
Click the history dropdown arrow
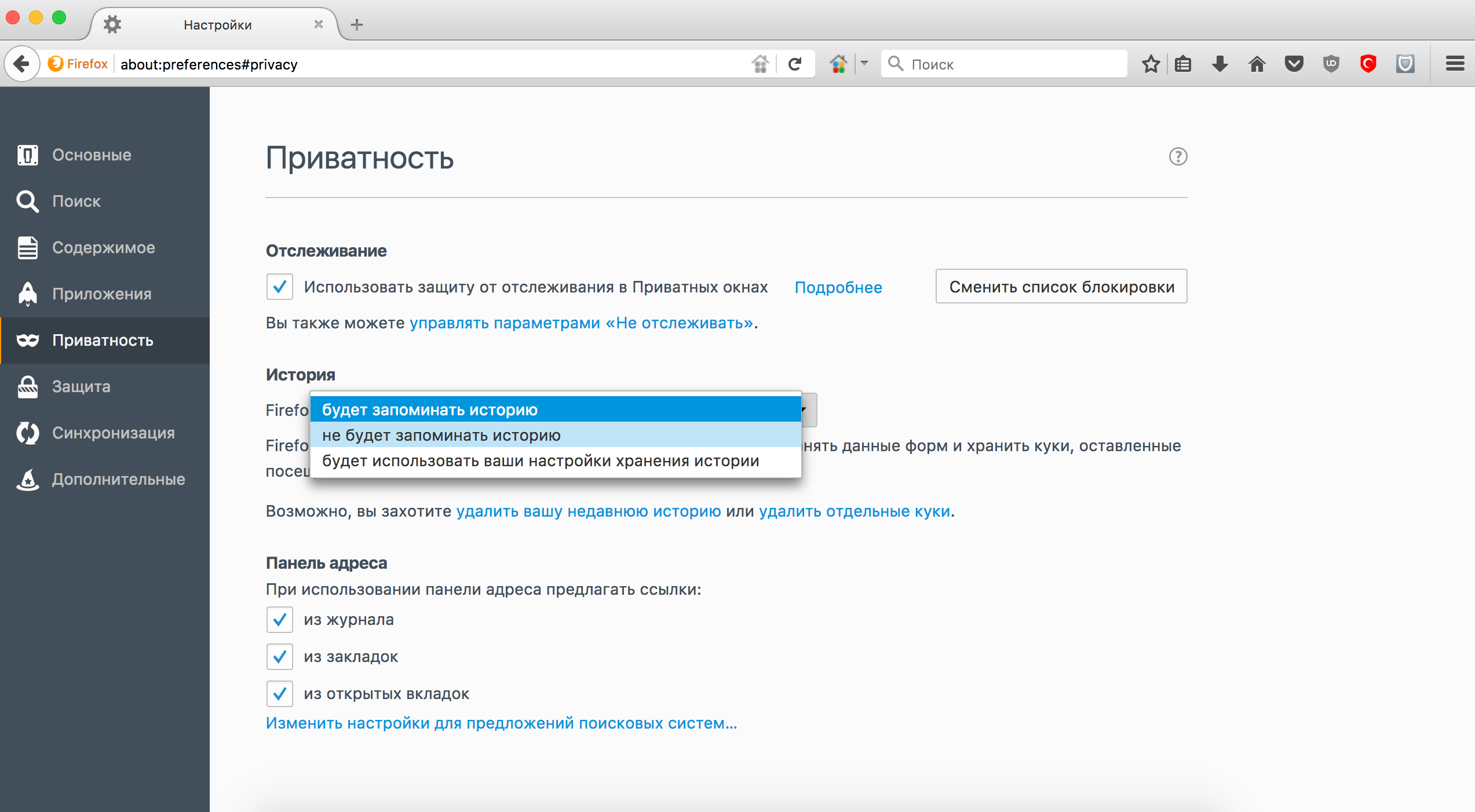pos(809,409)
